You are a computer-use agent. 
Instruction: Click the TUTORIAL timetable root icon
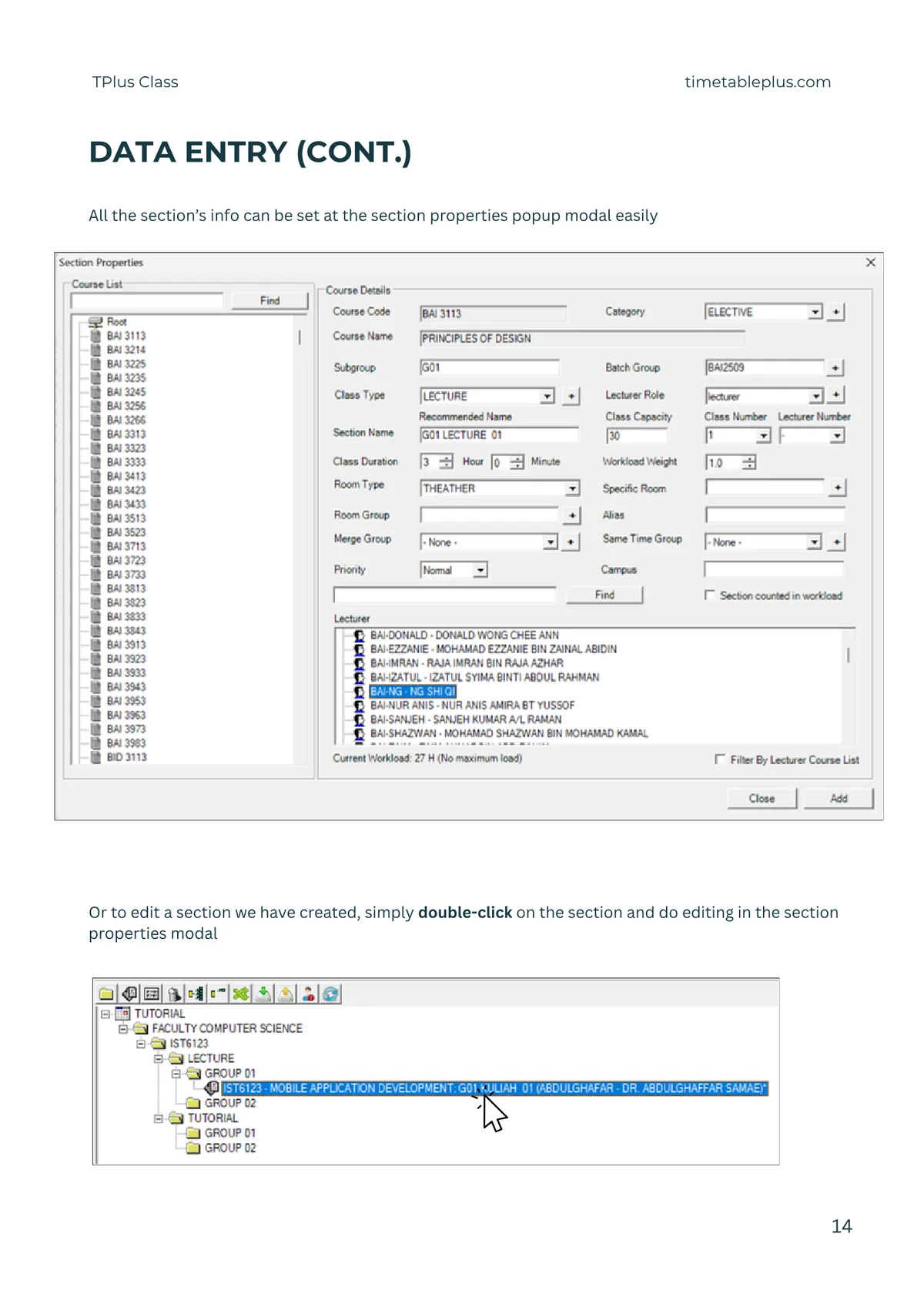click(x=123, y=1014)
